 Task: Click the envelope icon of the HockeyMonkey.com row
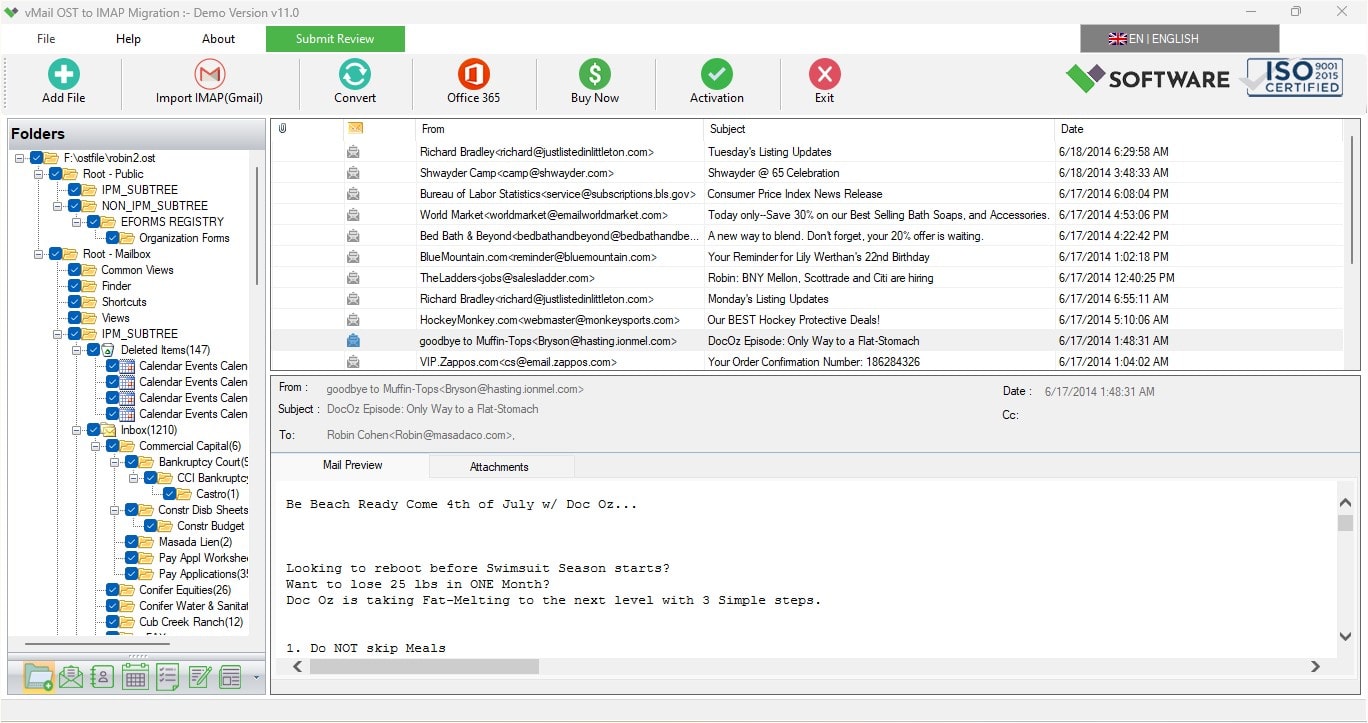click(353, 319)
